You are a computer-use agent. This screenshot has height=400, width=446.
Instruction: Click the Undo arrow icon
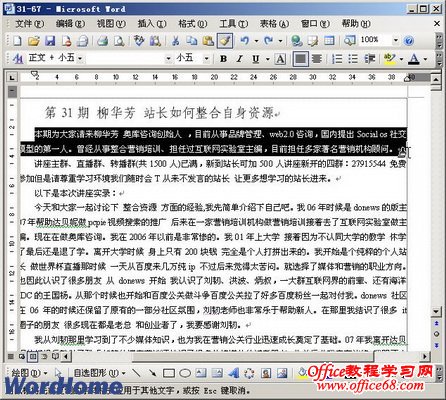[x=245, y=41]
